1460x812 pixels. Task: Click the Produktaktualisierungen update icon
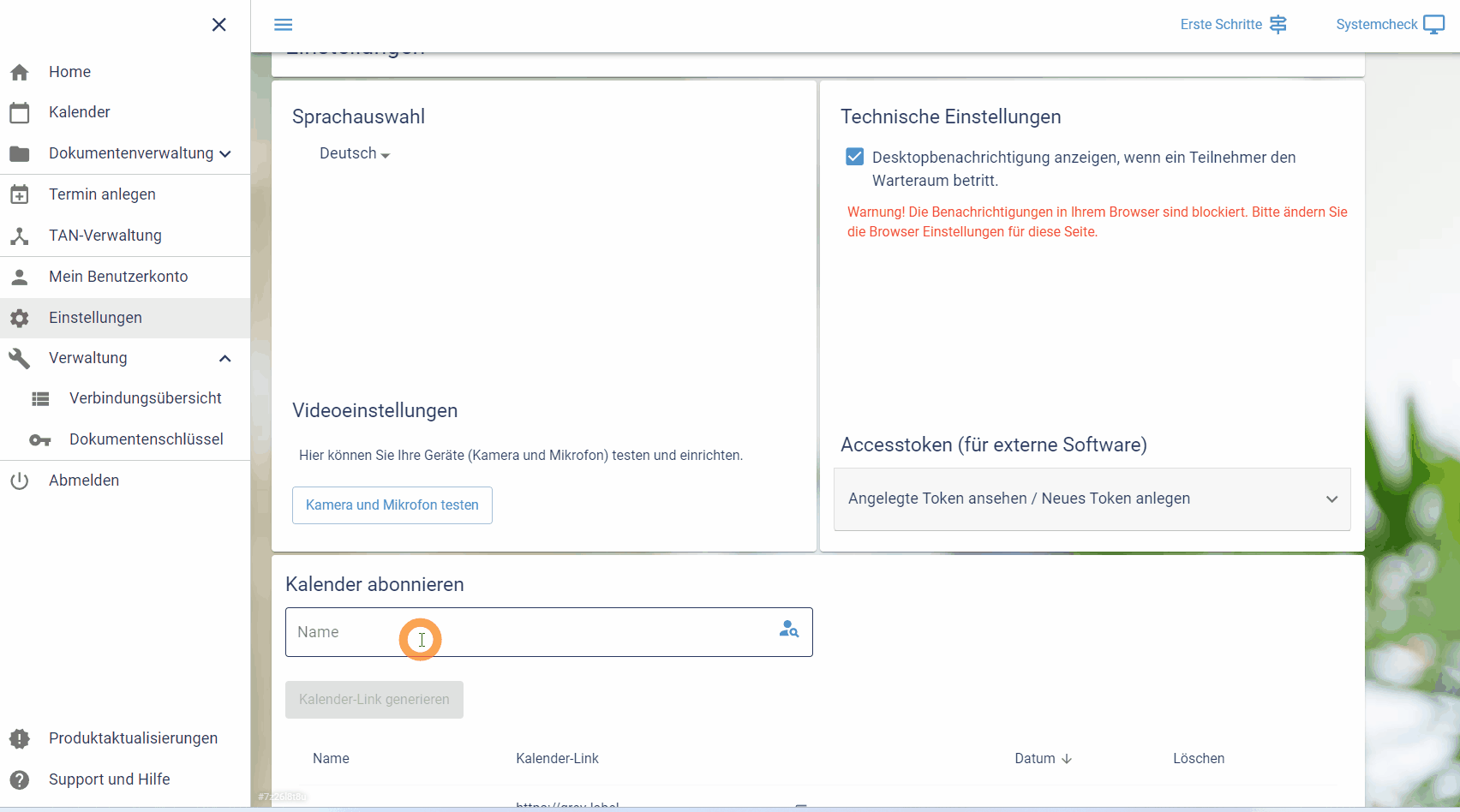pyautogui.click(x=19, y=737)
